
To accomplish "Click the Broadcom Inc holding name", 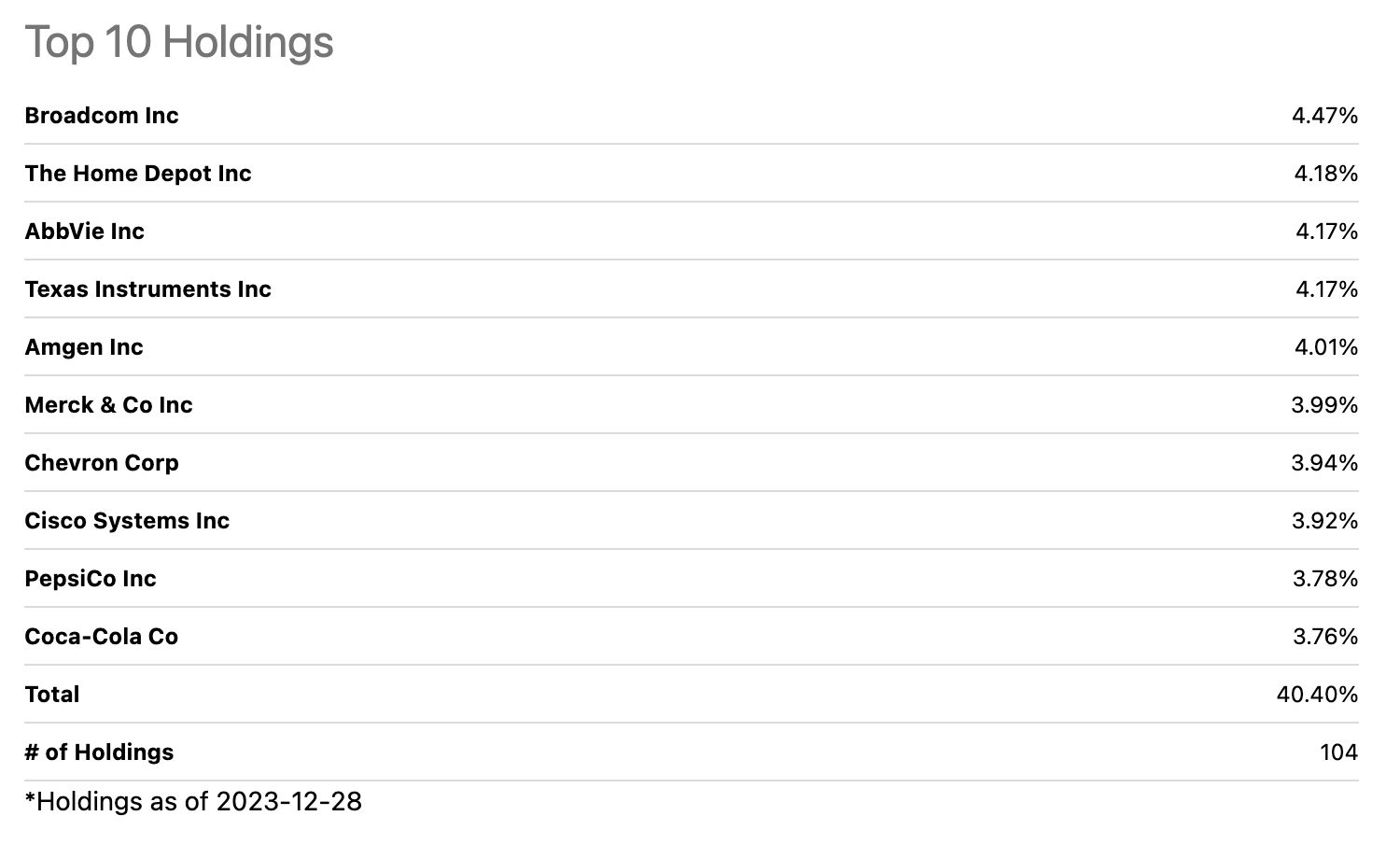I will [x=102, y=116].
